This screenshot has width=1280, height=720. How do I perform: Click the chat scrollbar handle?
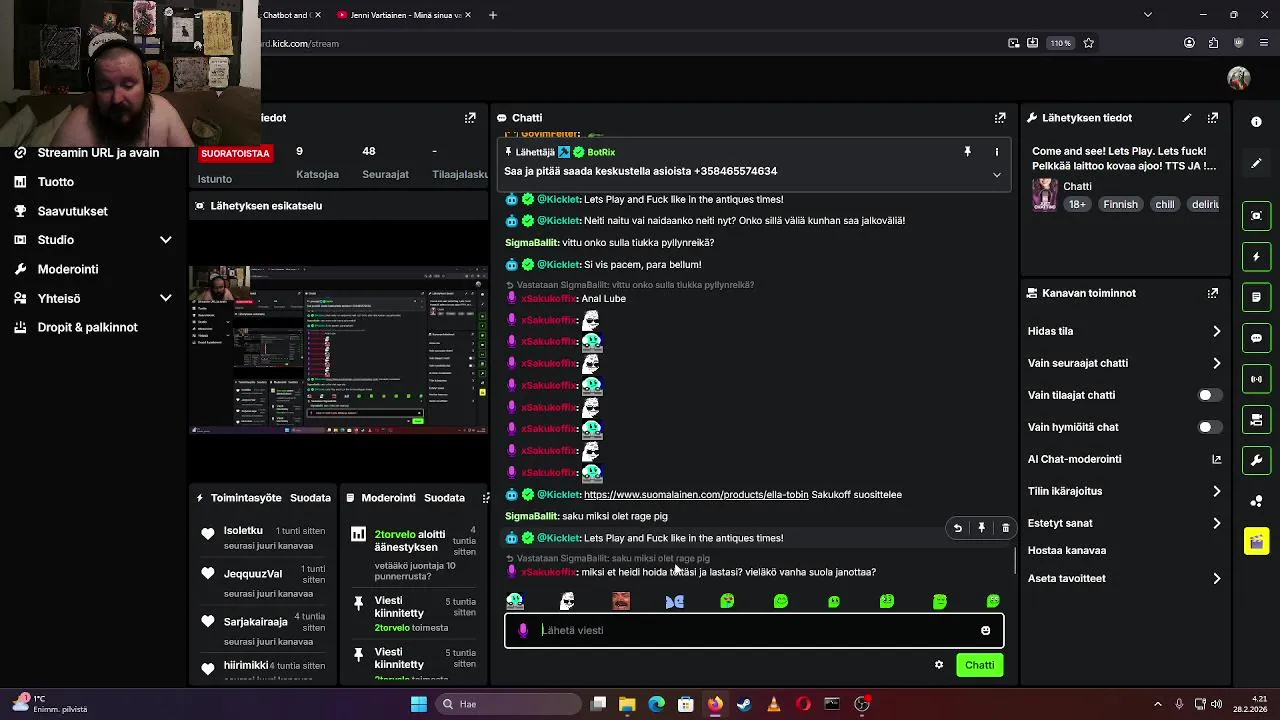(1015, 560)
